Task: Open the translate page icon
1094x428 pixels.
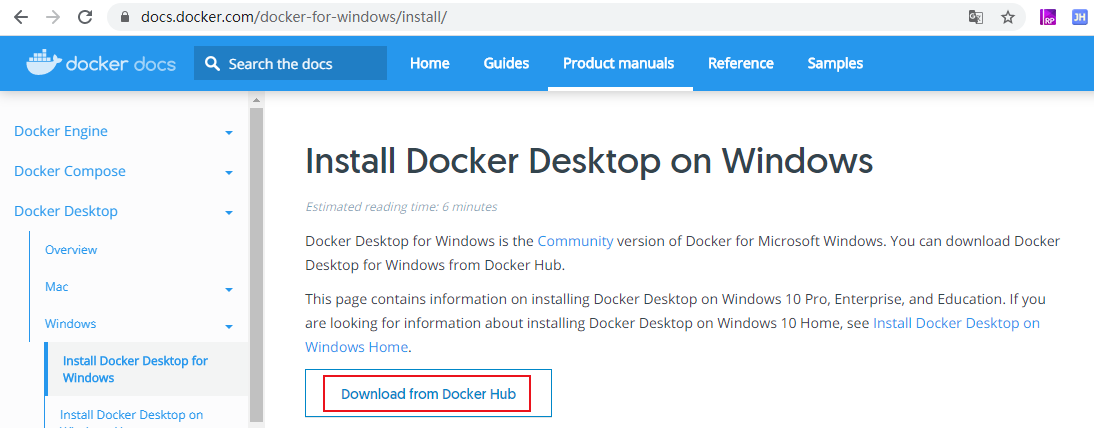Action: coord(976,17)
